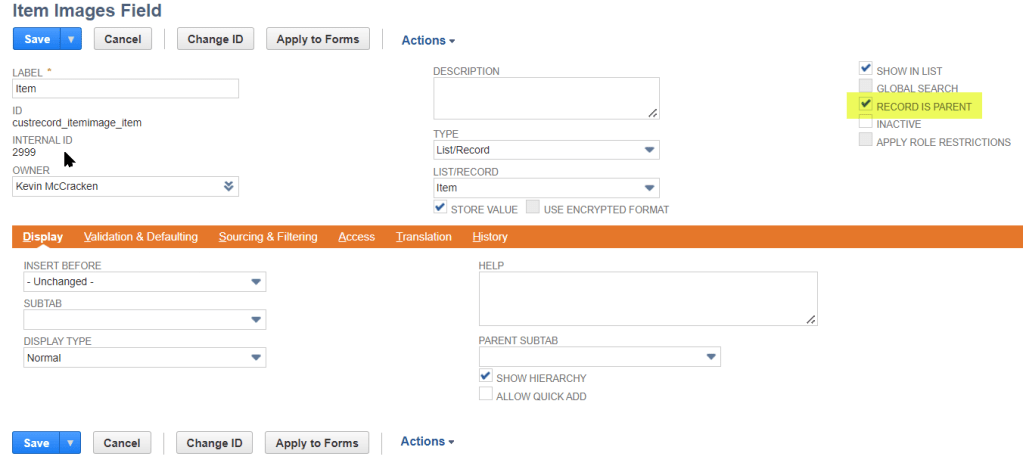Uncheck the Show in List checkbox
1023x469 pixels.
pyautogui.click(x=866, y=69)
